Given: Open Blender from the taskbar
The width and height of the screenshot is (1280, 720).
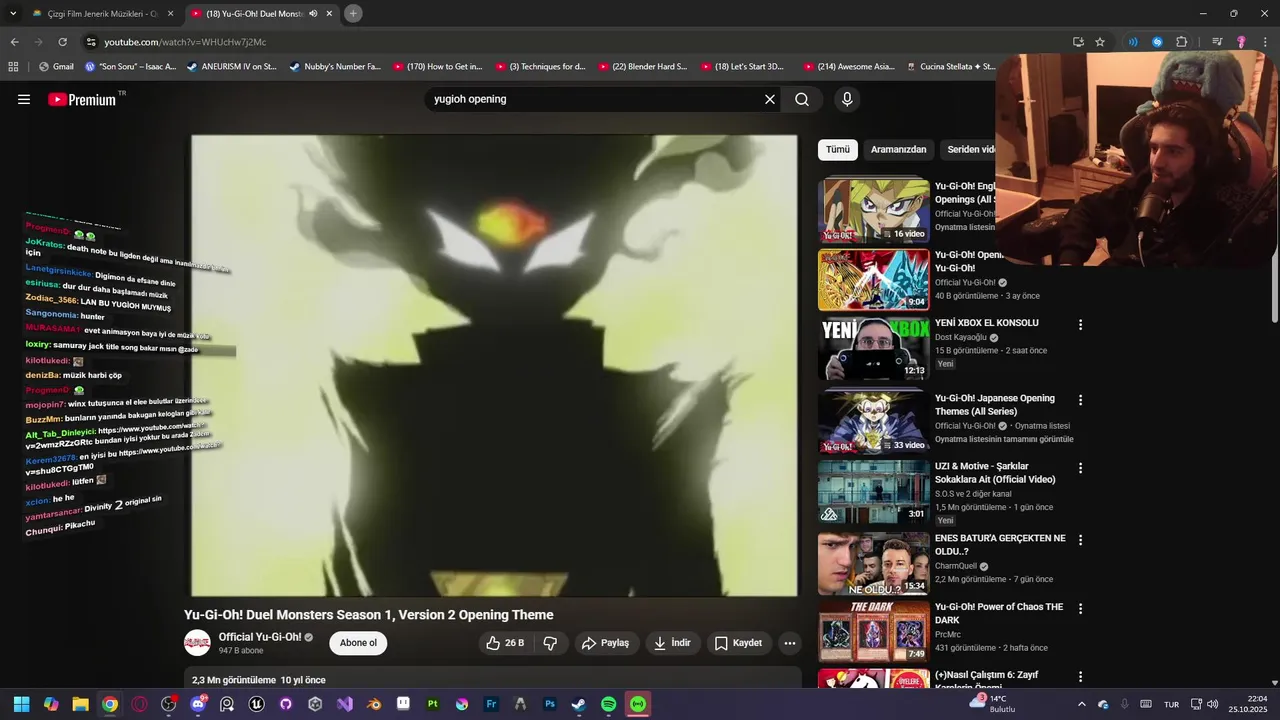Looking at the screenshot, I should pos(373,704).
